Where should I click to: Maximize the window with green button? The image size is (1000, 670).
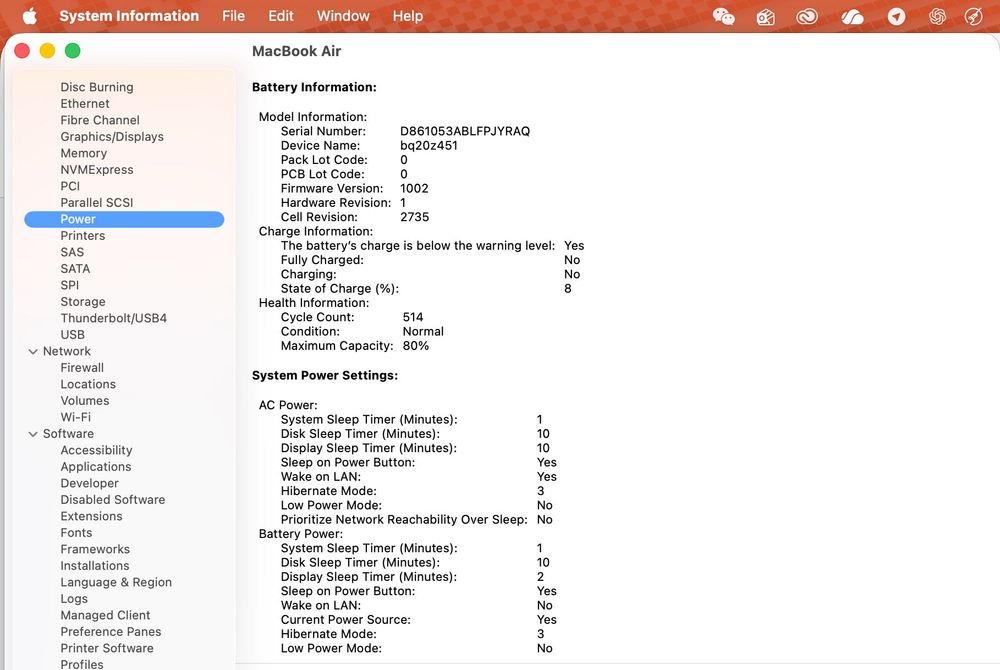click(73, 50)
